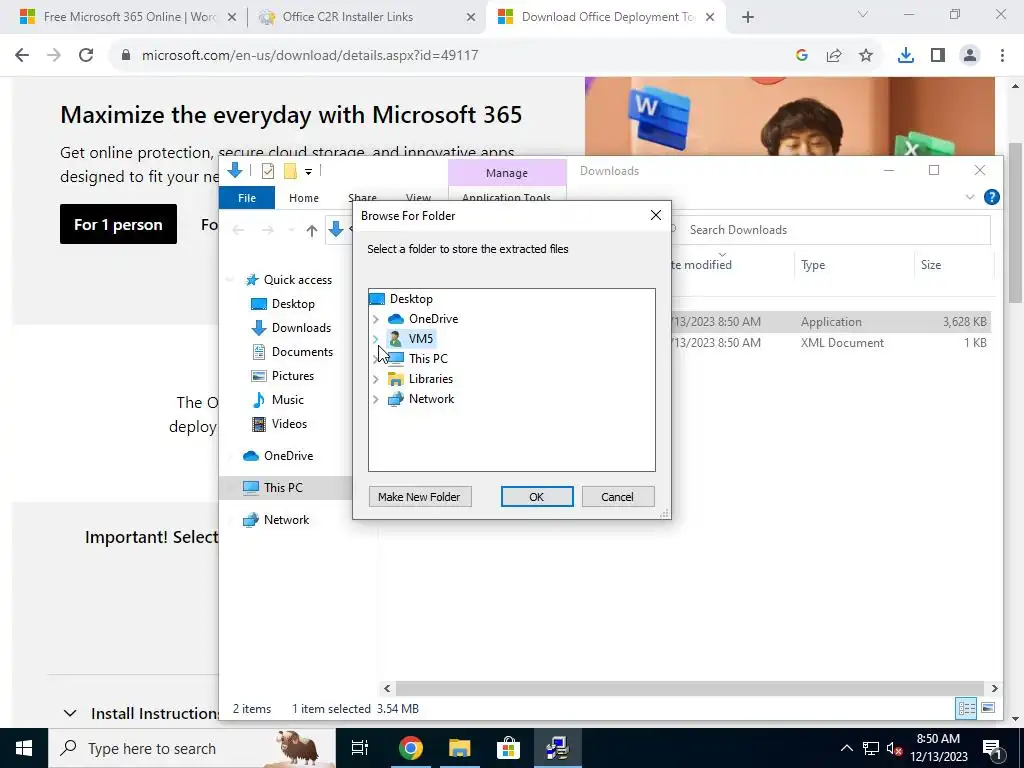Open Manage tab in Explorer
The image size is (1024, 768).
pyautogui.click(x=507, y=173)
